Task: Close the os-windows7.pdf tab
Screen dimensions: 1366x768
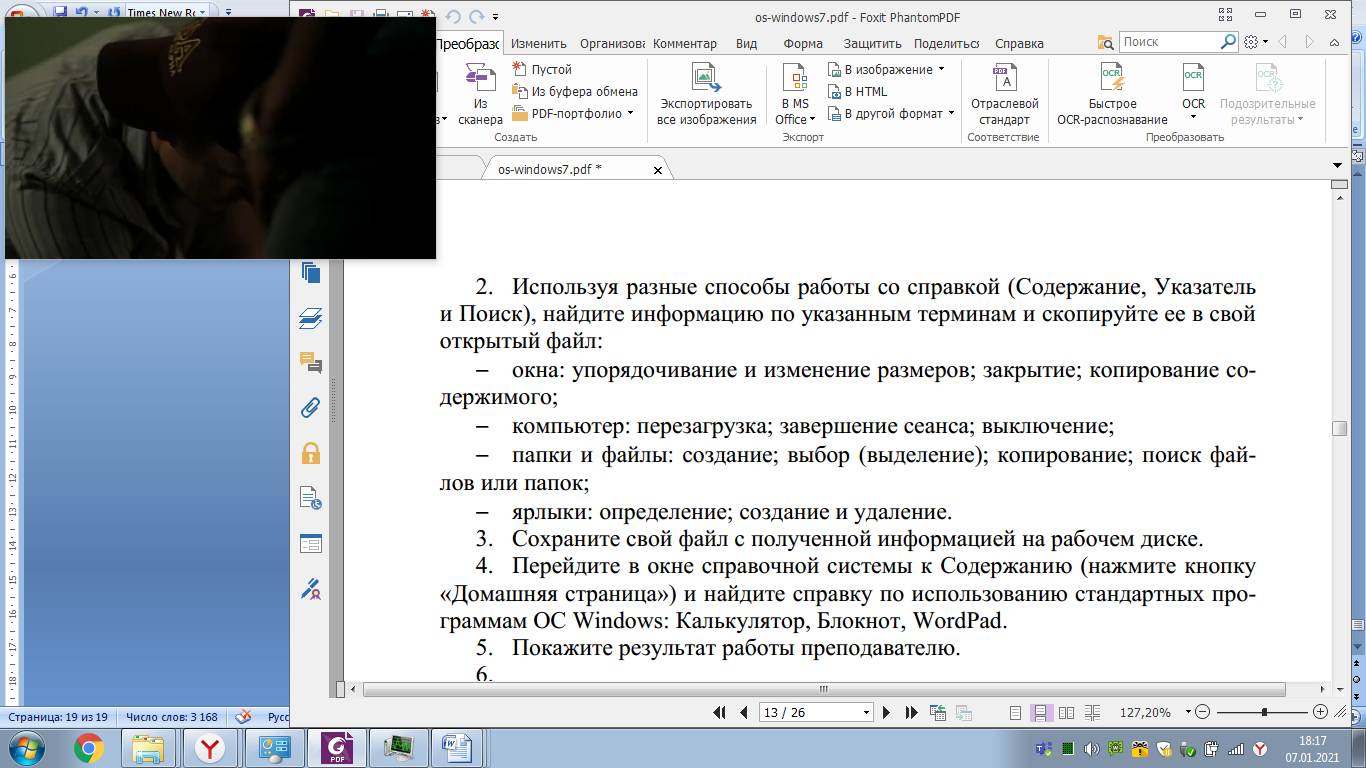Action: [657, 170]
